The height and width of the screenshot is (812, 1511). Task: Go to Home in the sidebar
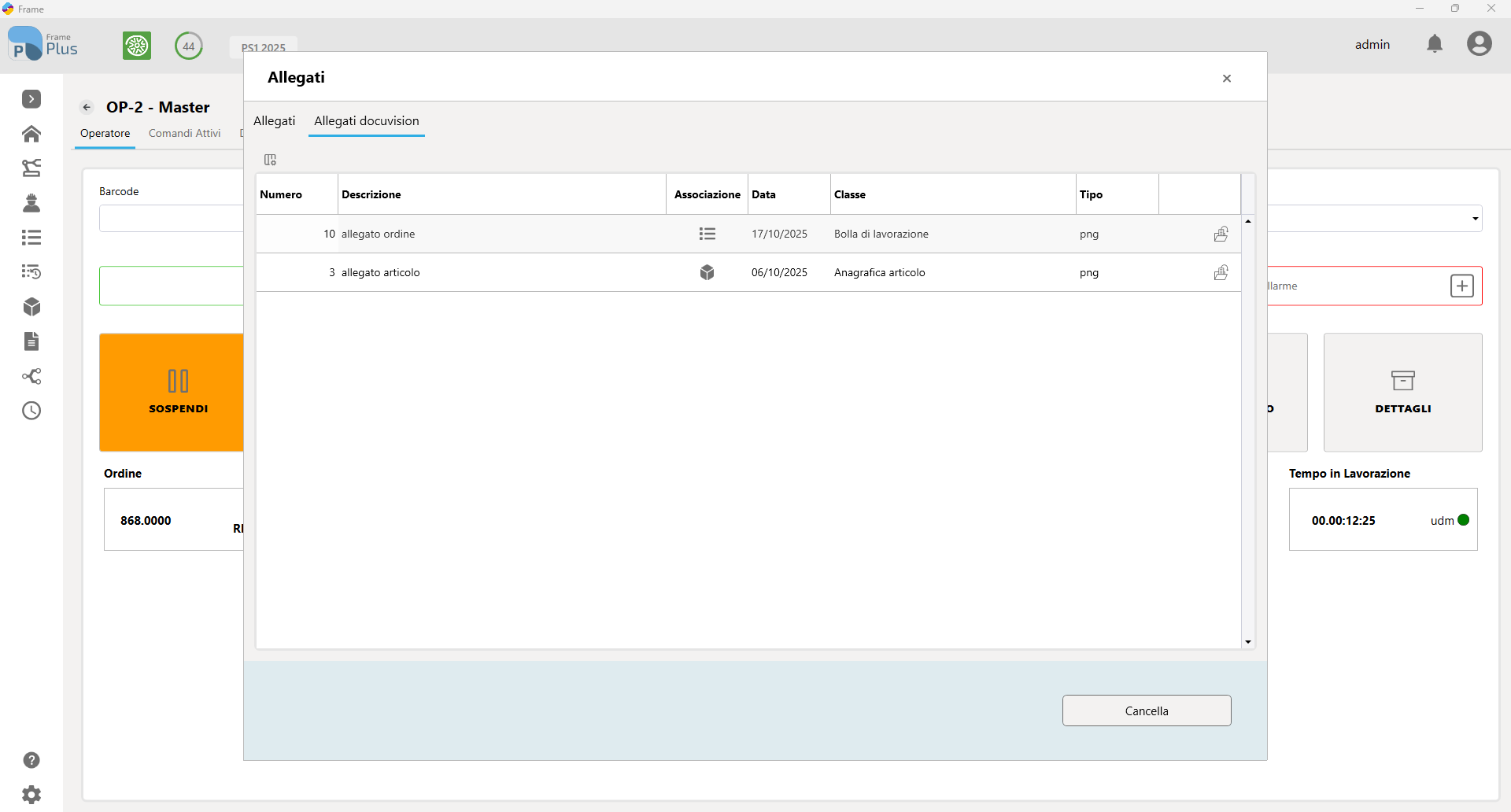(x=31, y=134)
